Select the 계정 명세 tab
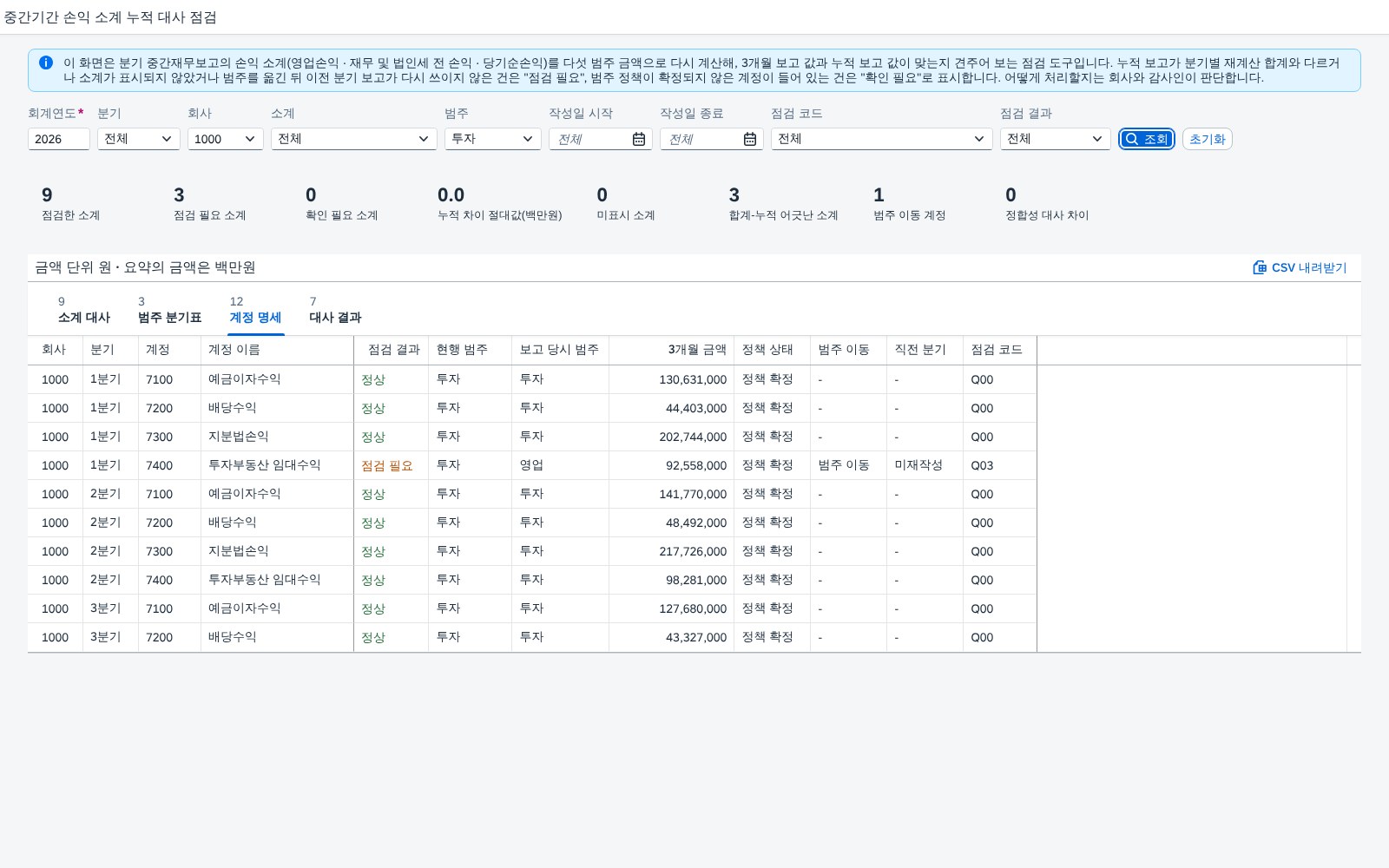Screen dimensions: 1389x868 pyautogui.click(x=255, y=310)
